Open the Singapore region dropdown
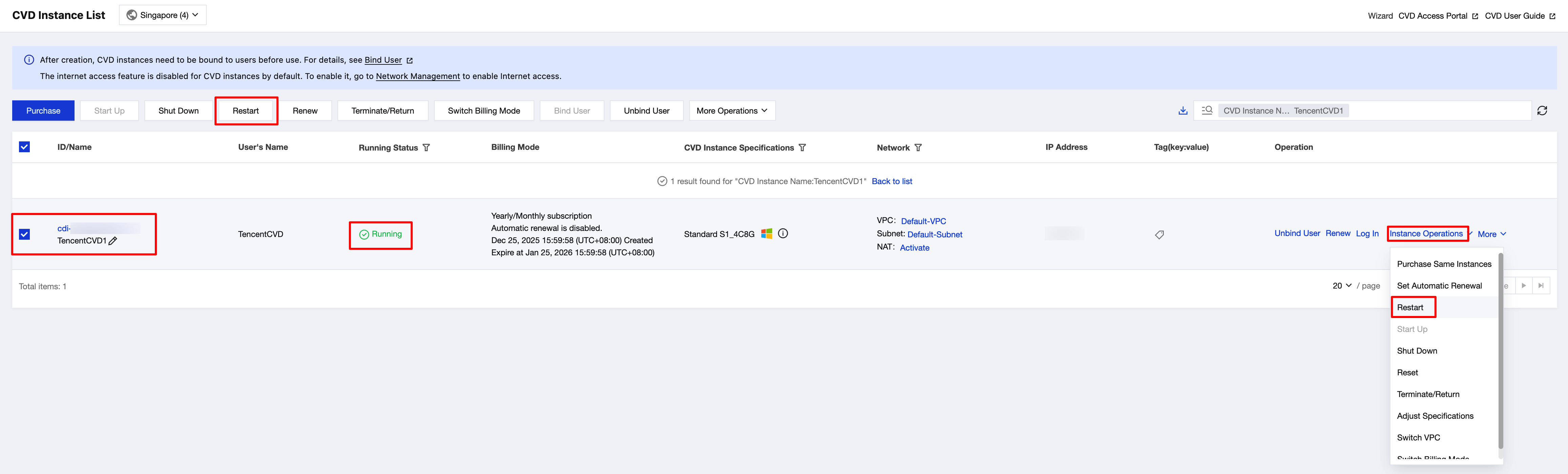Screen dimensions: 1568x474 [x=163, y=15]
